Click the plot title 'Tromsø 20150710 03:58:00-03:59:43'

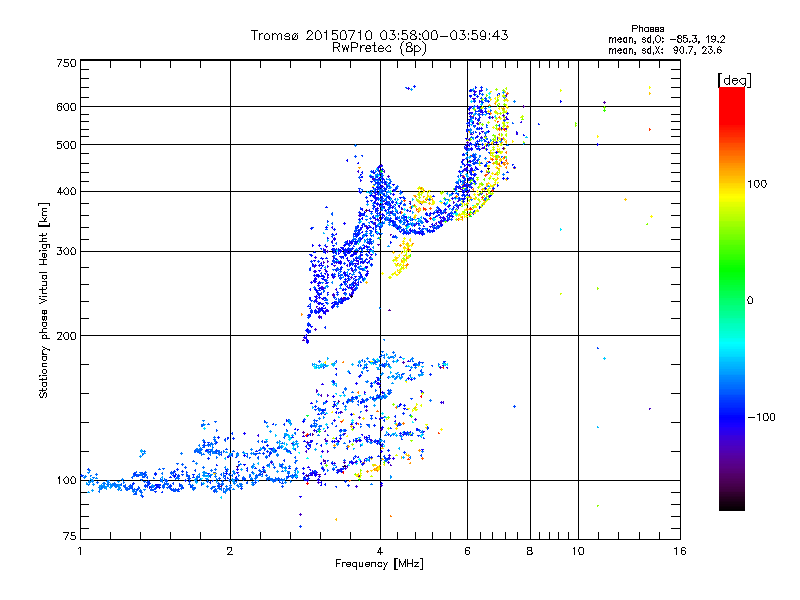[379, 35]
